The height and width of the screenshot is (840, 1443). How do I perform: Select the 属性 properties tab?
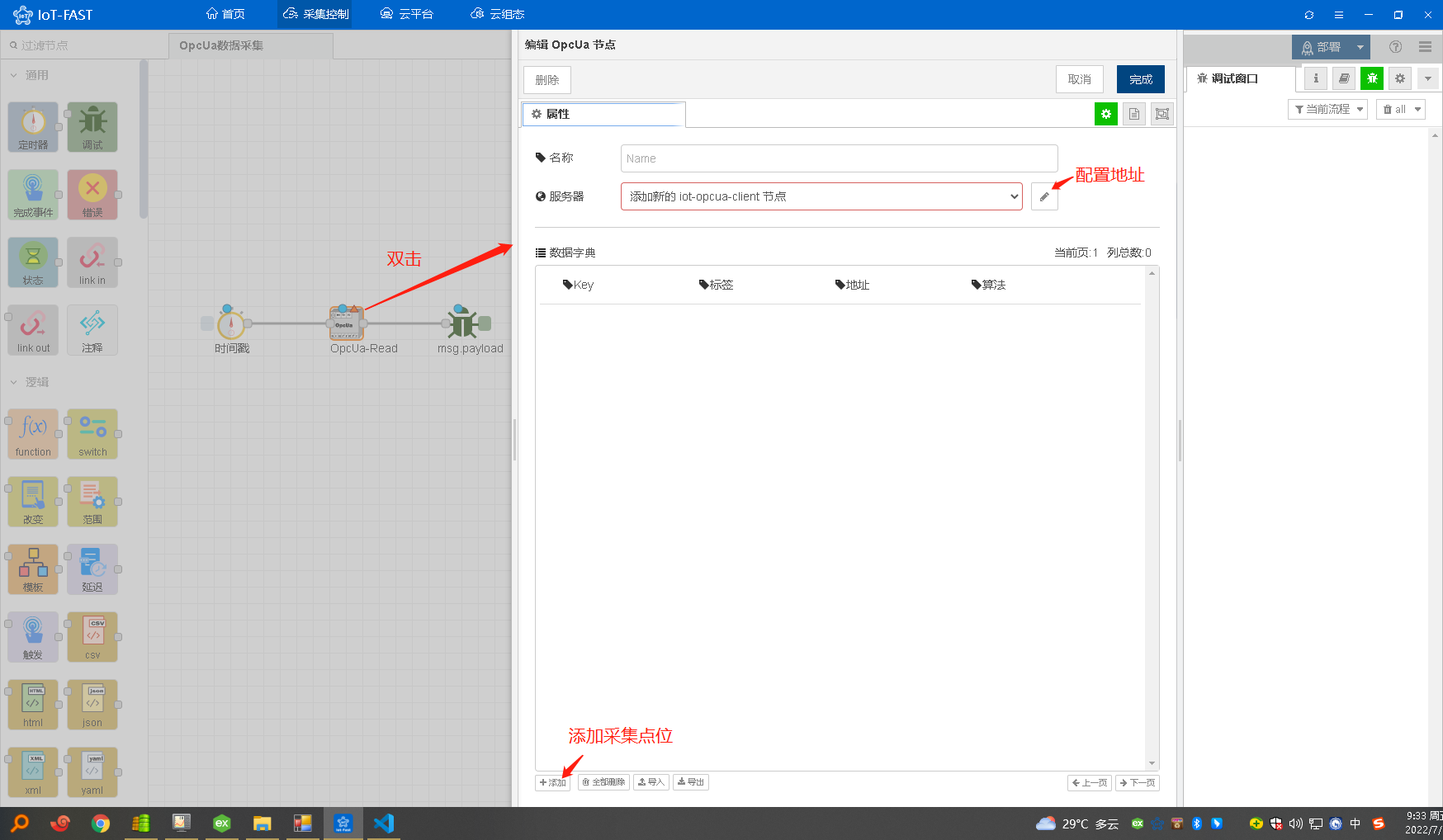click(603, 114)
